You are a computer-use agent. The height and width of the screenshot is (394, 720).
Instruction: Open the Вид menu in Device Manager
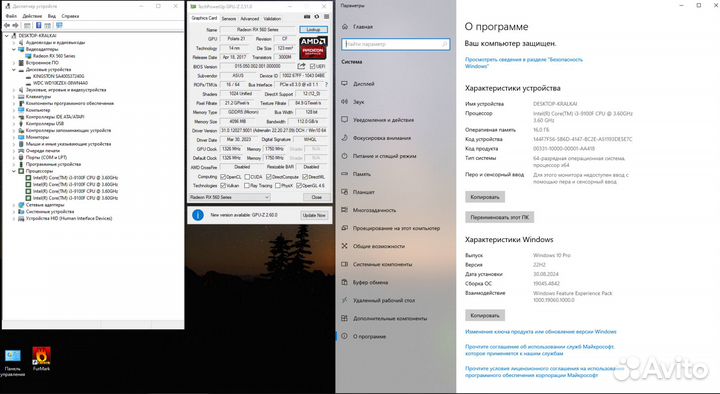(52, 16)
